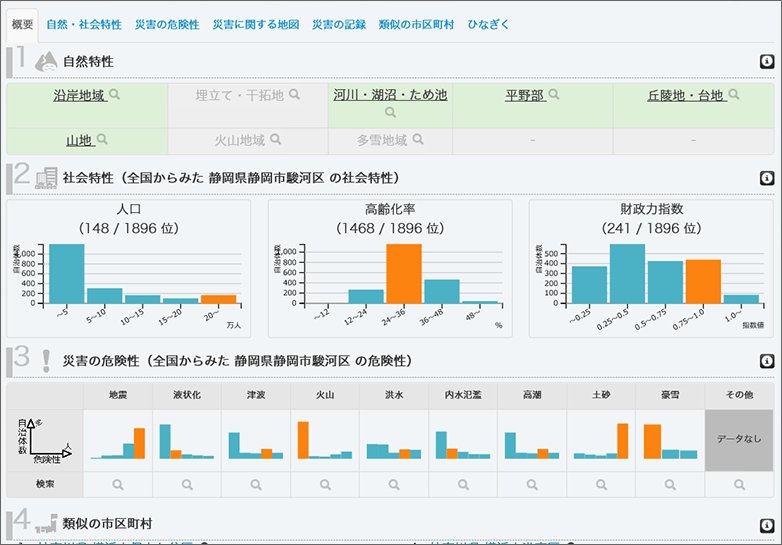This screenshot has width=782, height=545.
Task: Click the 河川・湖沼・ため池 link
Action: coord(390,95)
